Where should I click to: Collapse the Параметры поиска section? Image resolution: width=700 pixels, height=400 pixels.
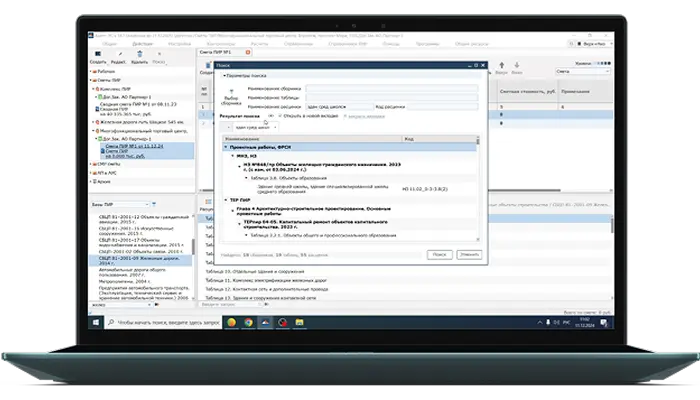(x=224, y=75)
